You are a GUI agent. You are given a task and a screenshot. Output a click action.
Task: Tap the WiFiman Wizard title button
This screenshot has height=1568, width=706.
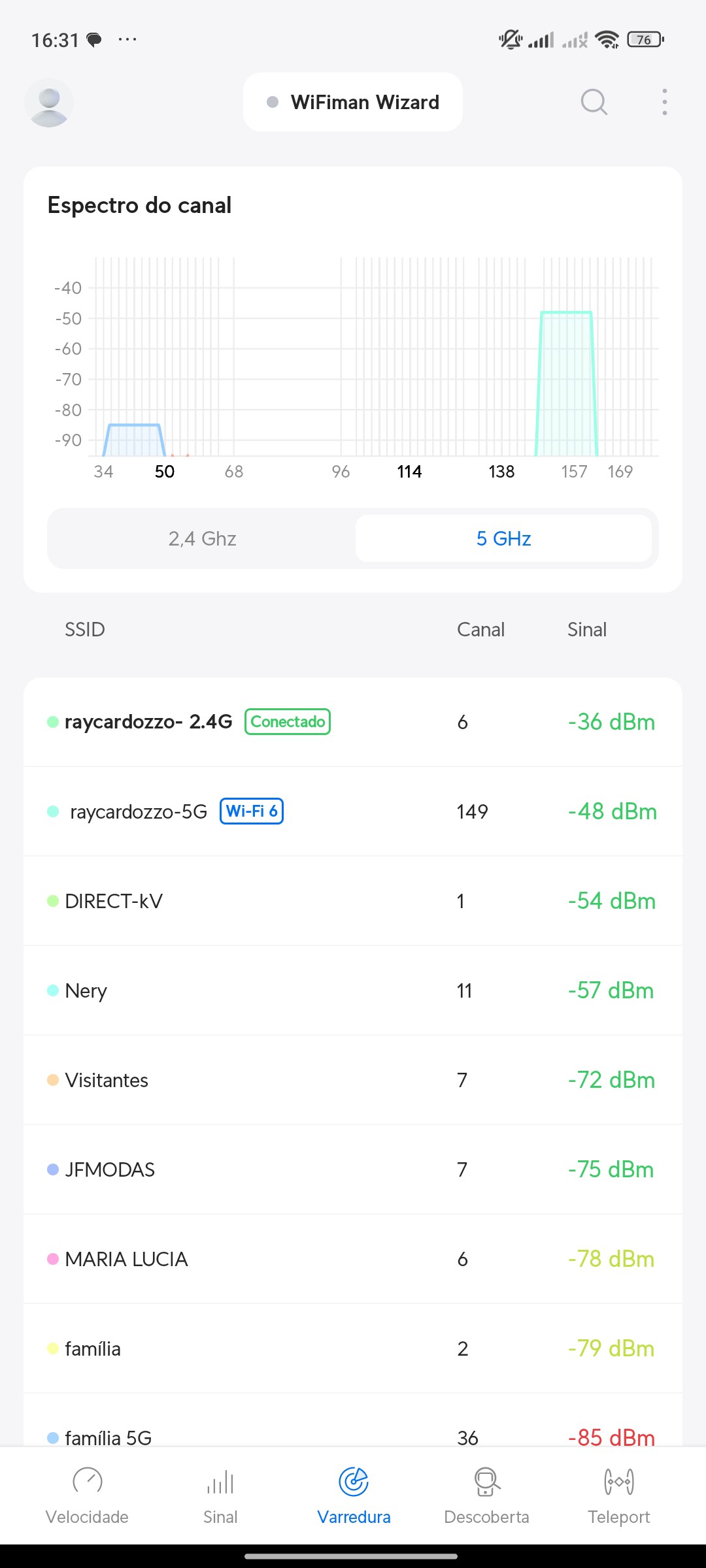pos(353,102)
